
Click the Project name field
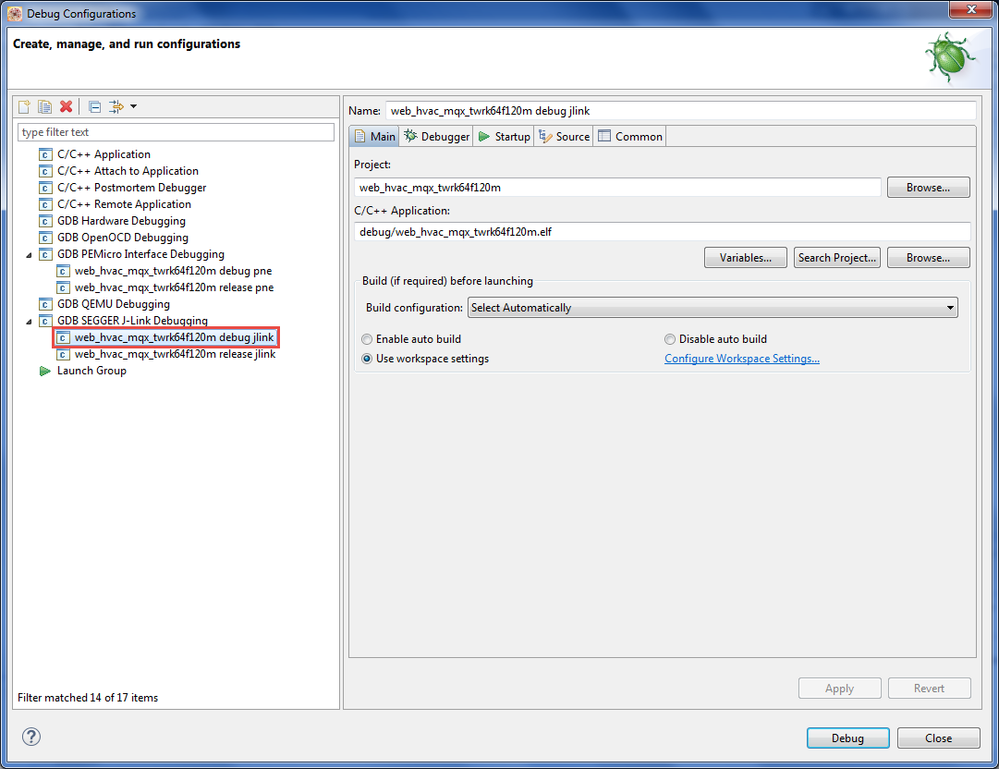pos(617,187)
